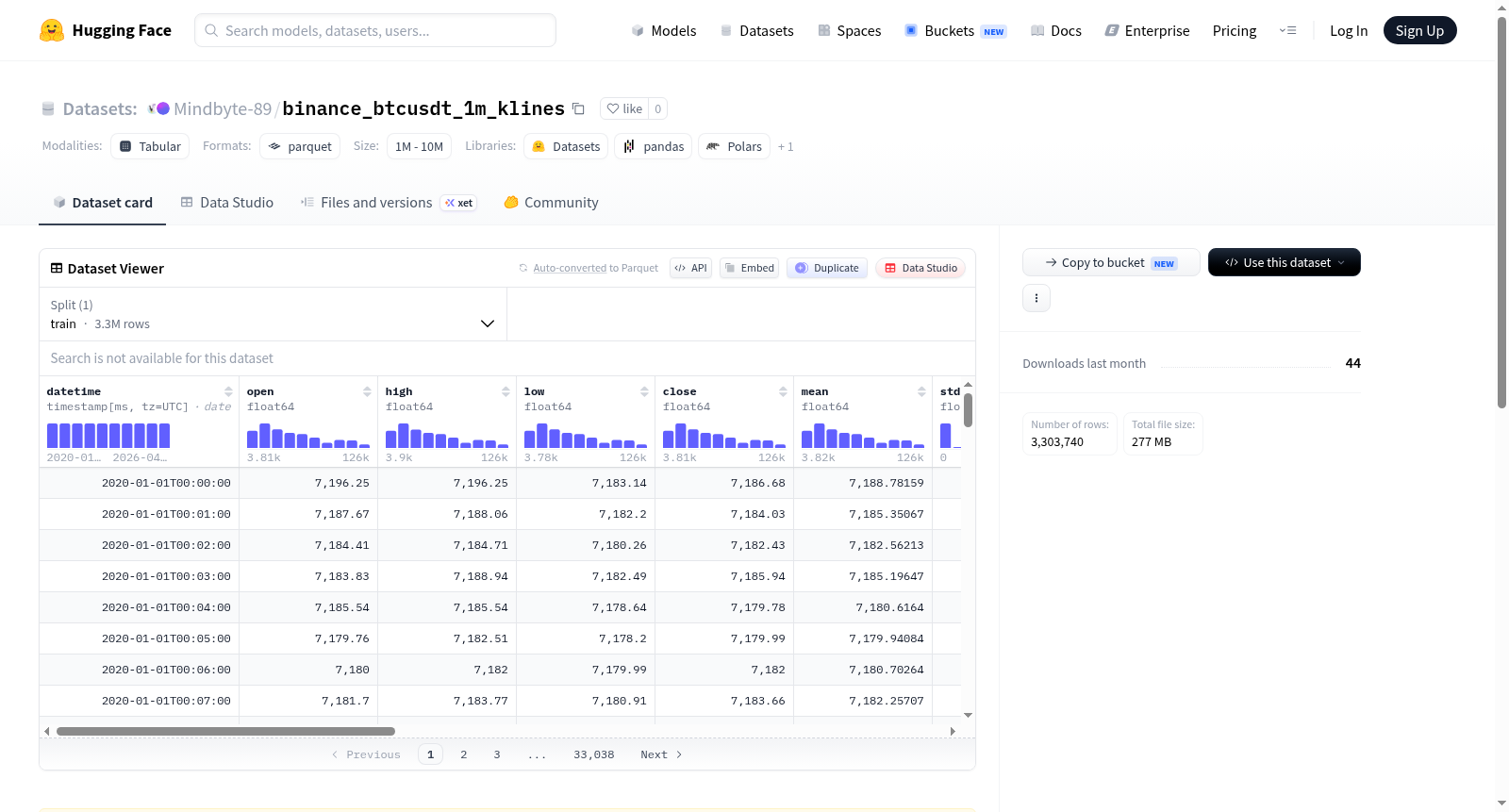Sort by the mean column sort icon
This screenshot has width=1509, height=812.
pos(921,391)
